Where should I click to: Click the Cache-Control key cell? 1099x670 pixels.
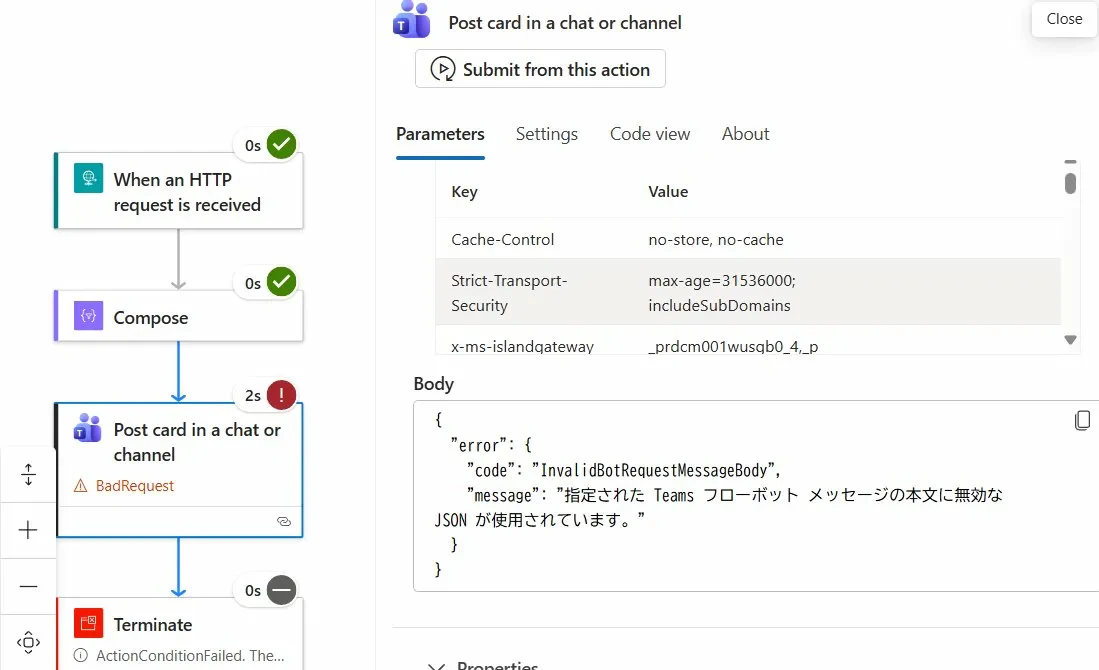point(503,240)
